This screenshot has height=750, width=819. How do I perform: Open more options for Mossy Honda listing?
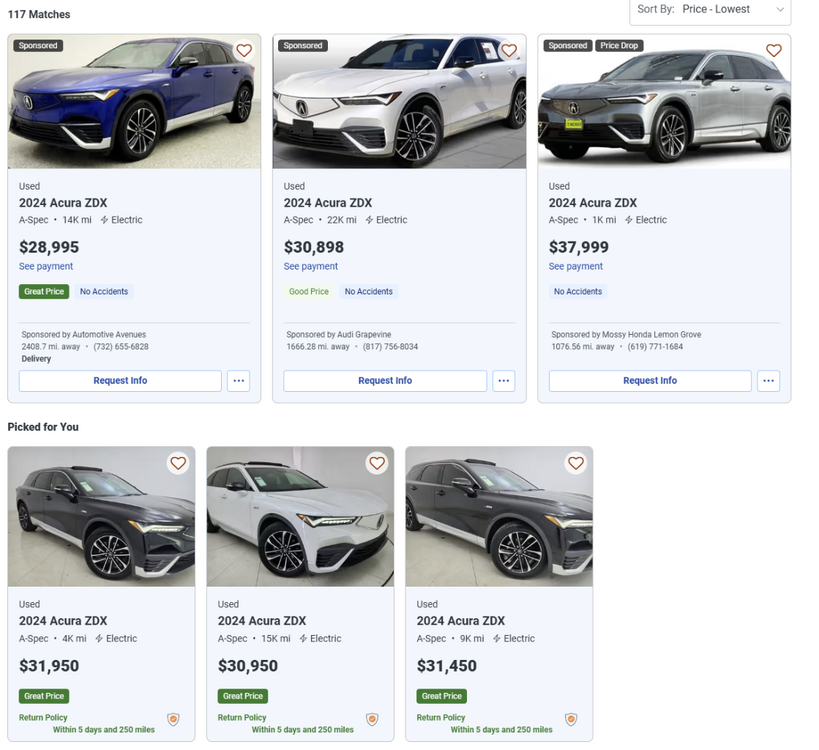point(768,381)
